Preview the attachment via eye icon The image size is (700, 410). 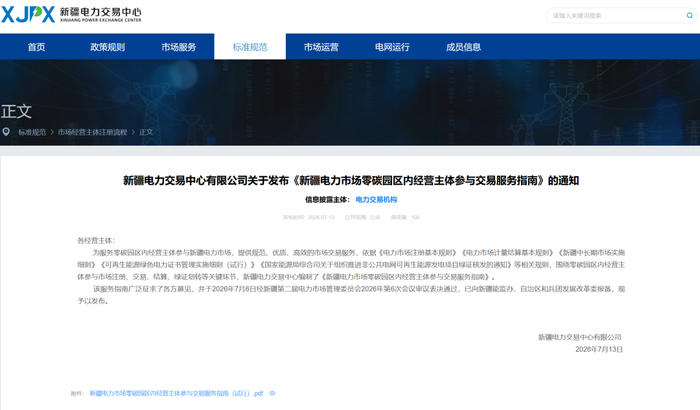point(272,393)
